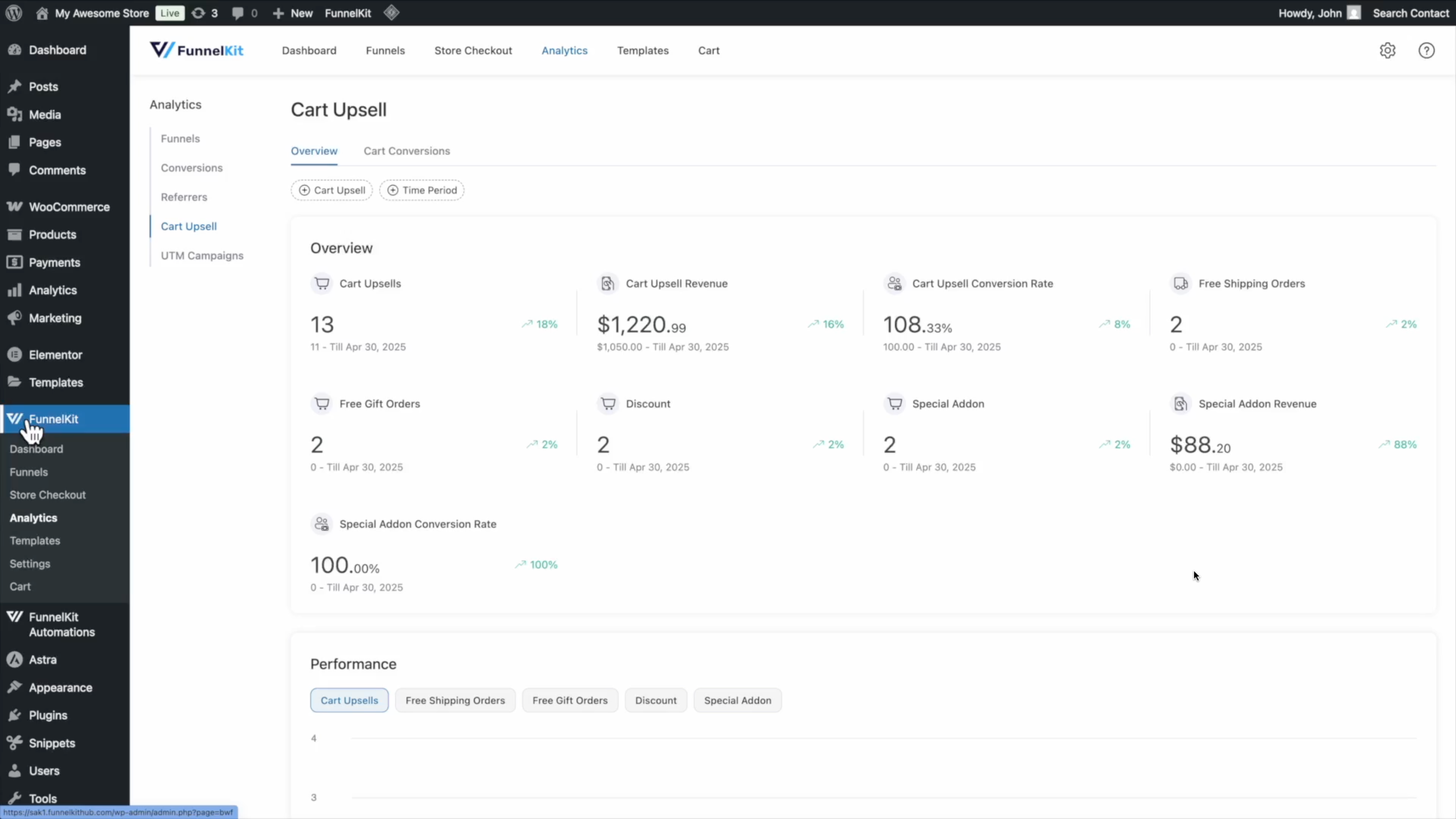This screenshot has width=1456, height=819.
Task: Show Special Addon performance chart
Action: tap(738, 700)
